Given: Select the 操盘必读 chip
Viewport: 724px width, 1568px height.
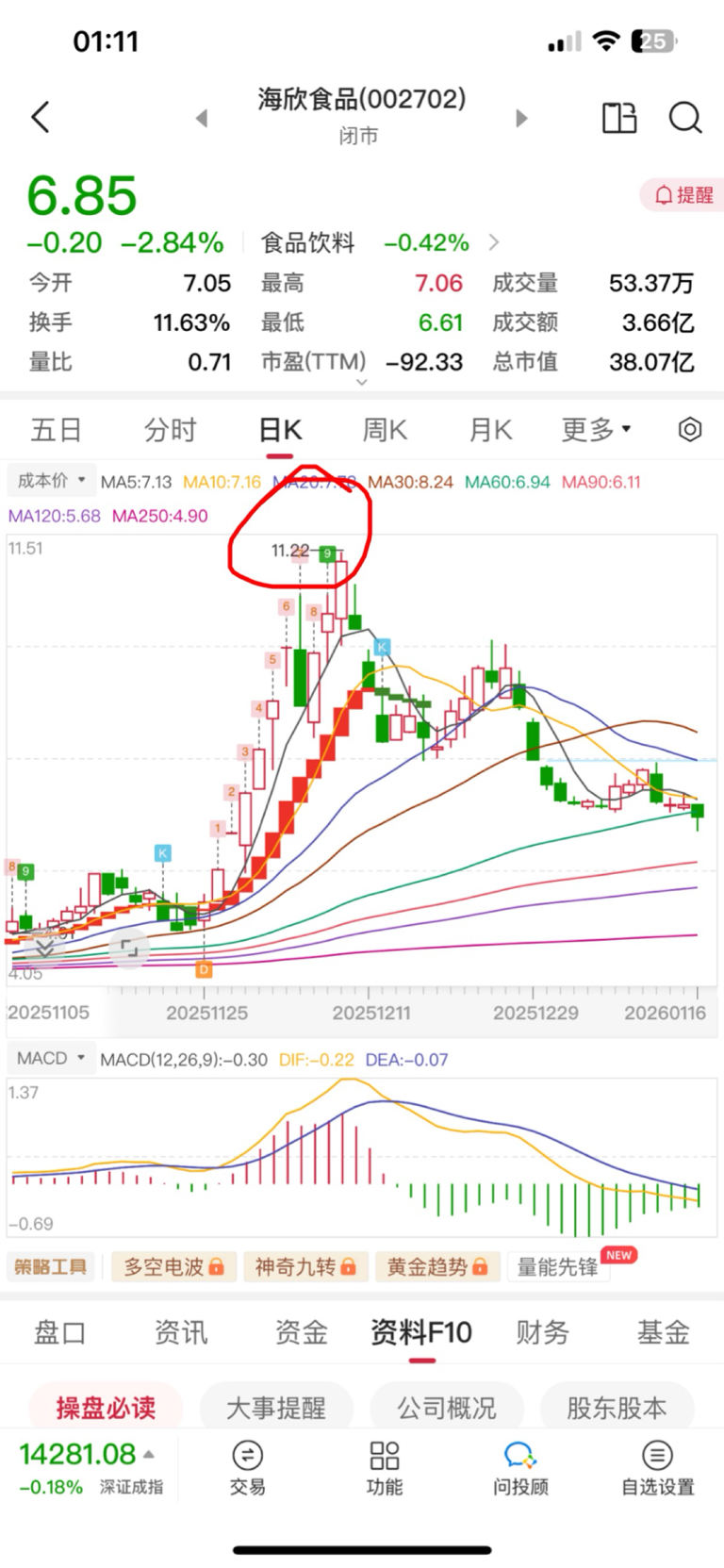Looking at the screenshot, I should tap(106, 1408).
